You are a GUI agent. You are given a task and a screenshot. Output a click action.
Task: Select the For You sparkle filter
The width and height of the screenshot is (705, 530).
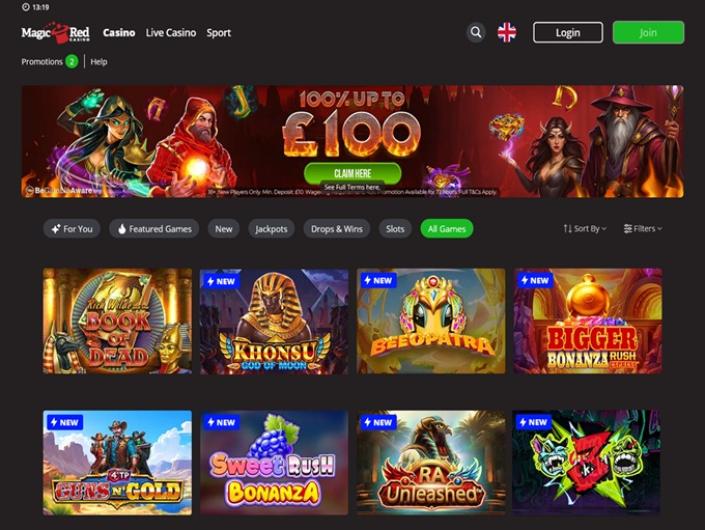[72, 229]
